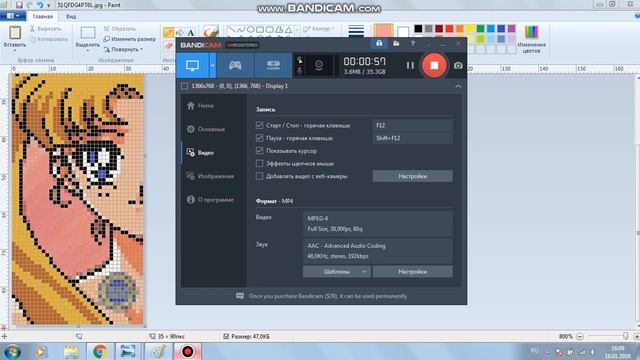Open the Paint file menu button
The width and height of the screenshot is (640, 360).
point(13,16)
